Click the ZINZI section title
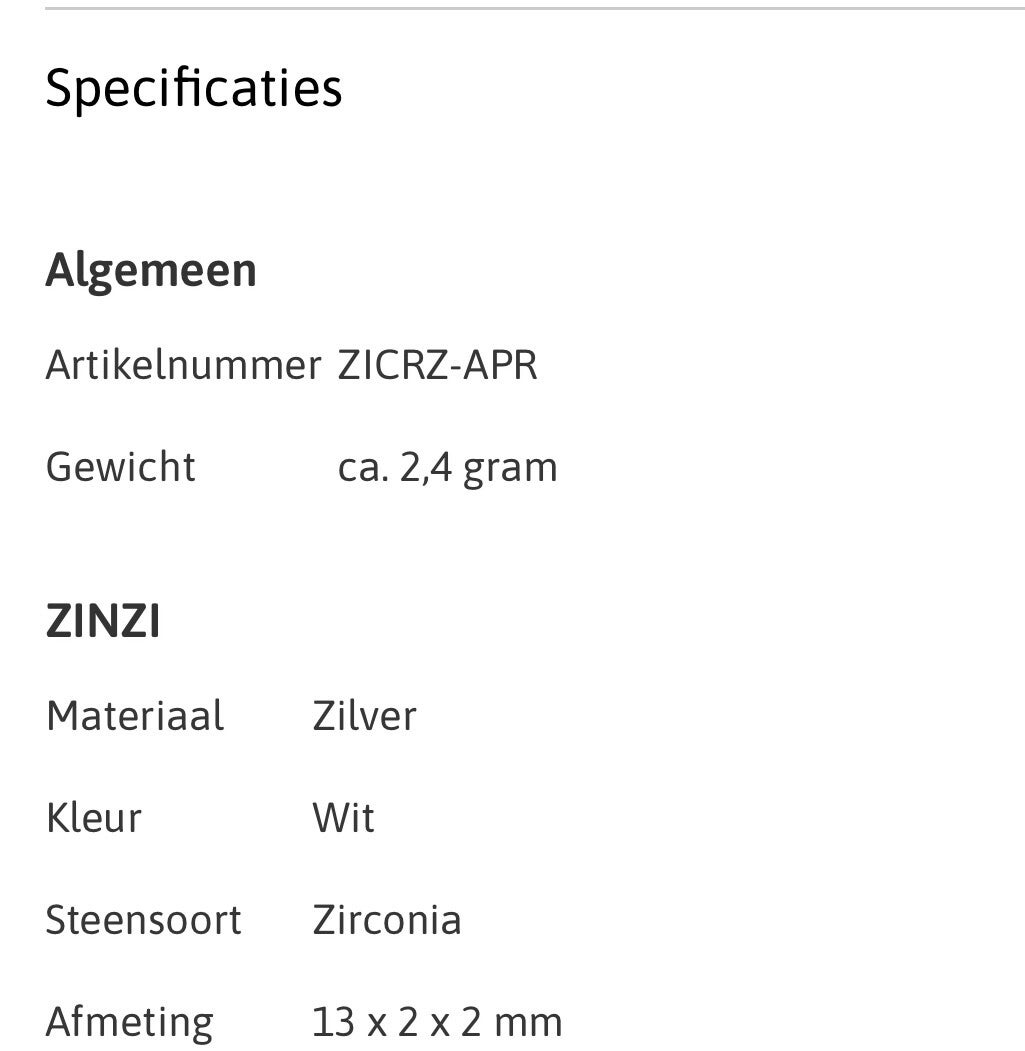The height and width of the screenshot is (1051, 1025). click(x=103, y=622)
